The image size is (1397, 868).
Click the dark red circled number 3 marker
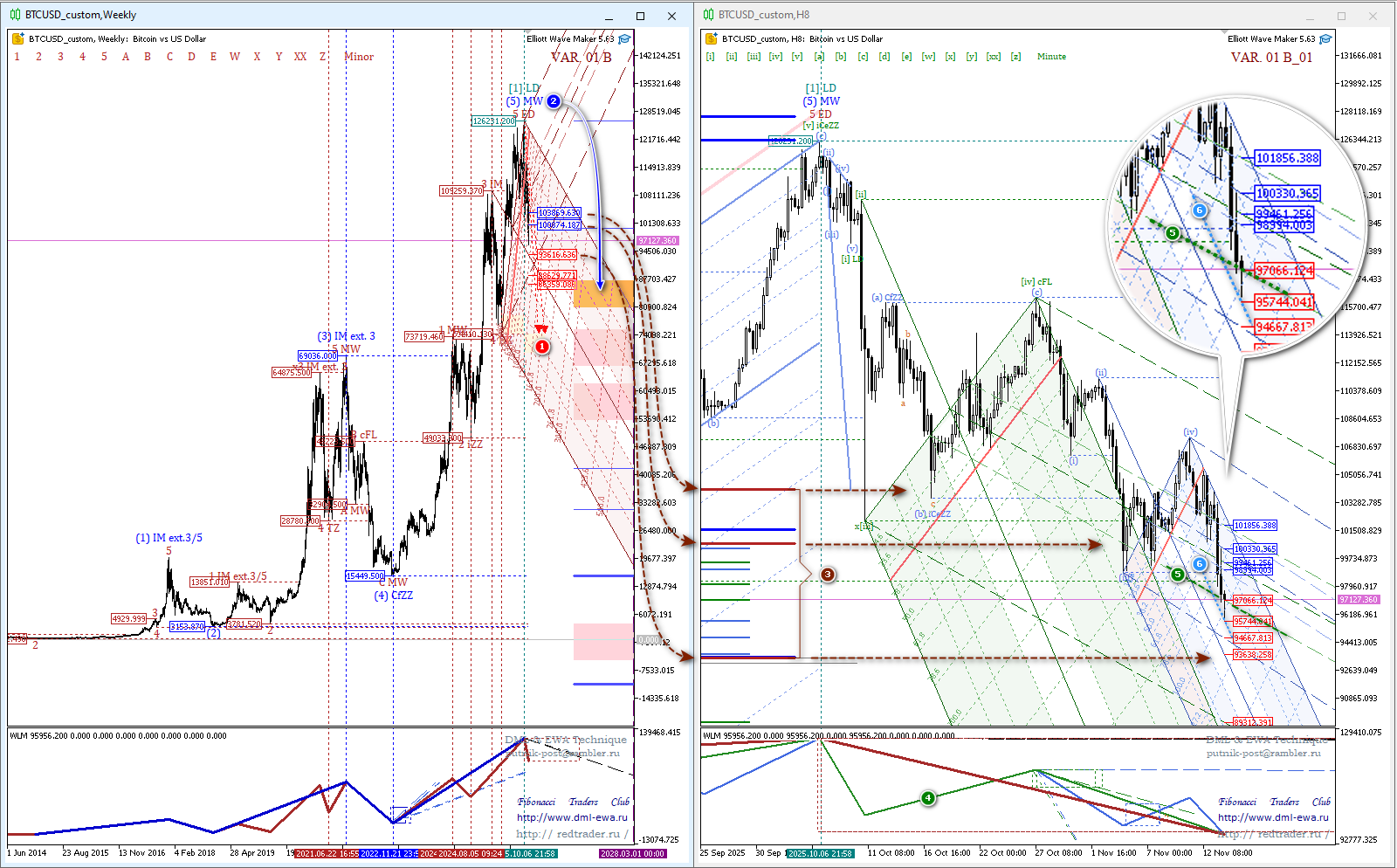(828, 575)
